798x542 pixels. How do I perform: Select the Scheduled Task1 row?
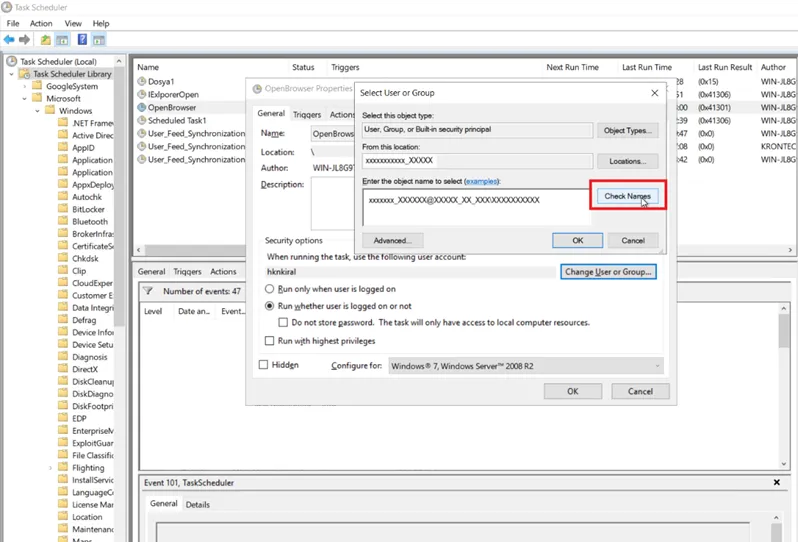point(177,120)
